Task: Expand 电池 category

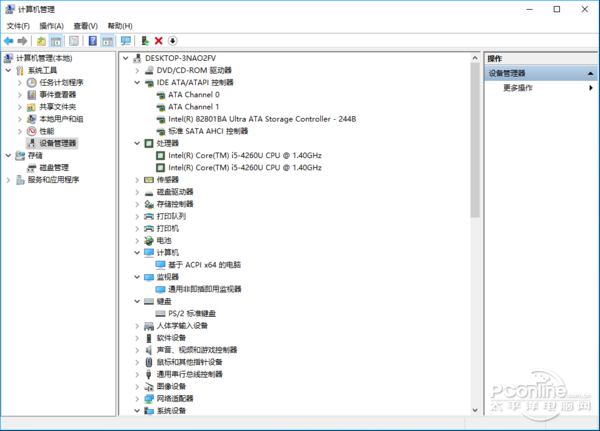Action: pyautogui.click(x=137, y=240)
